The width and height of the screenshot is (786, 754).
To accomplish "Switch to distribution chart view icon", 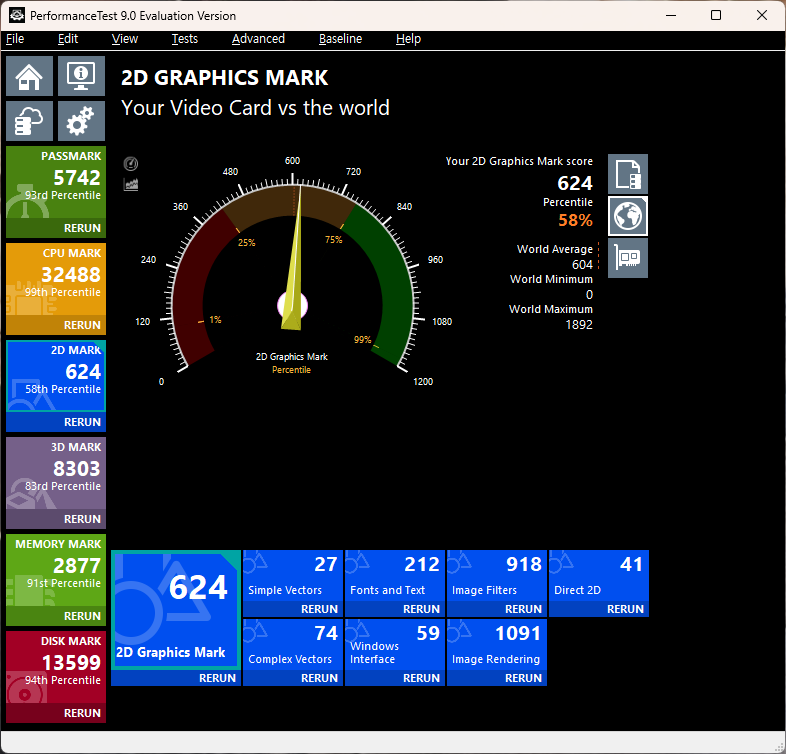I will pos(131,184).
